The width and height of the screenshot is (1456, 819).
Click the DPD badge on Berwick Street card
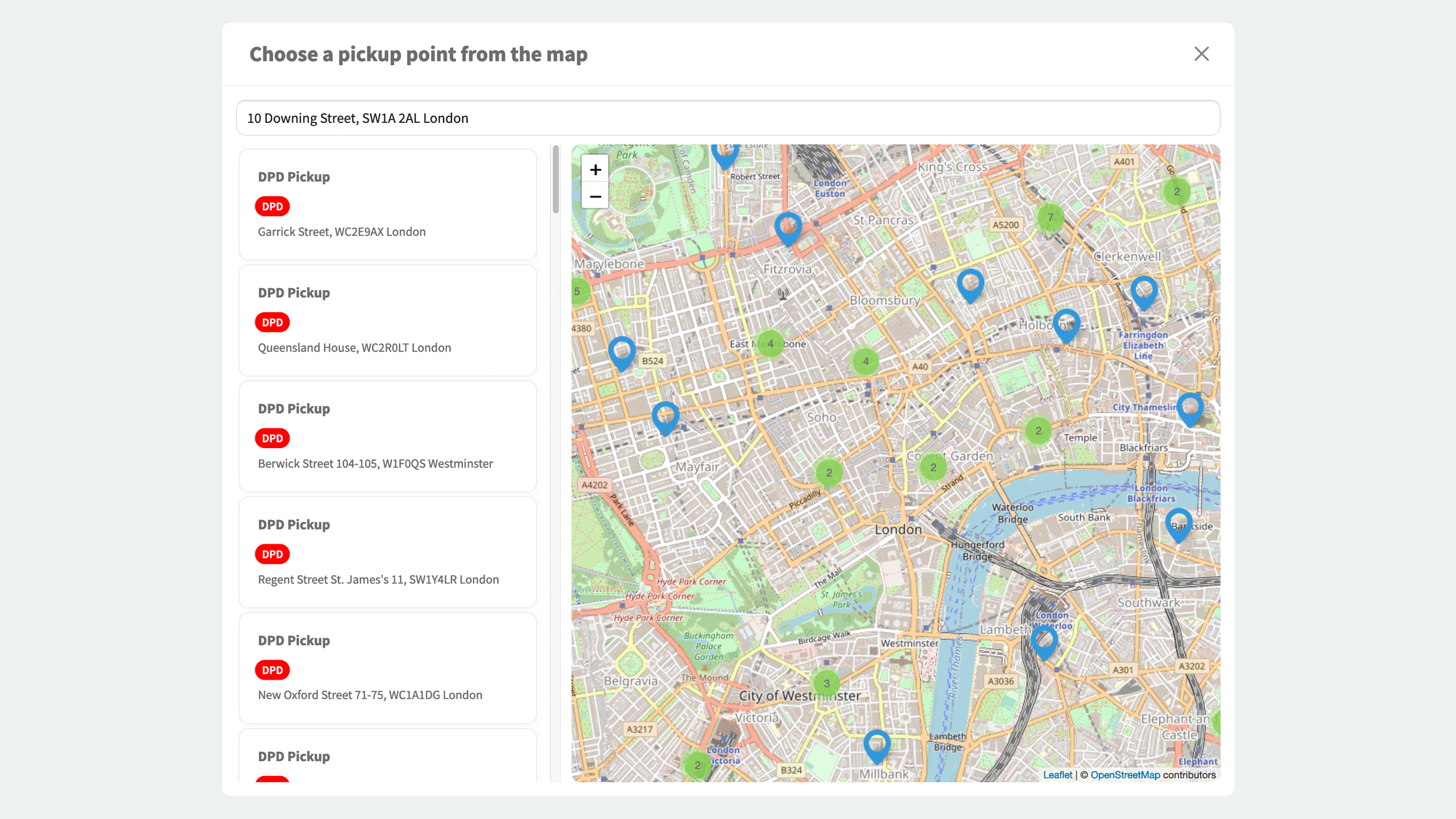click(272, 439)
